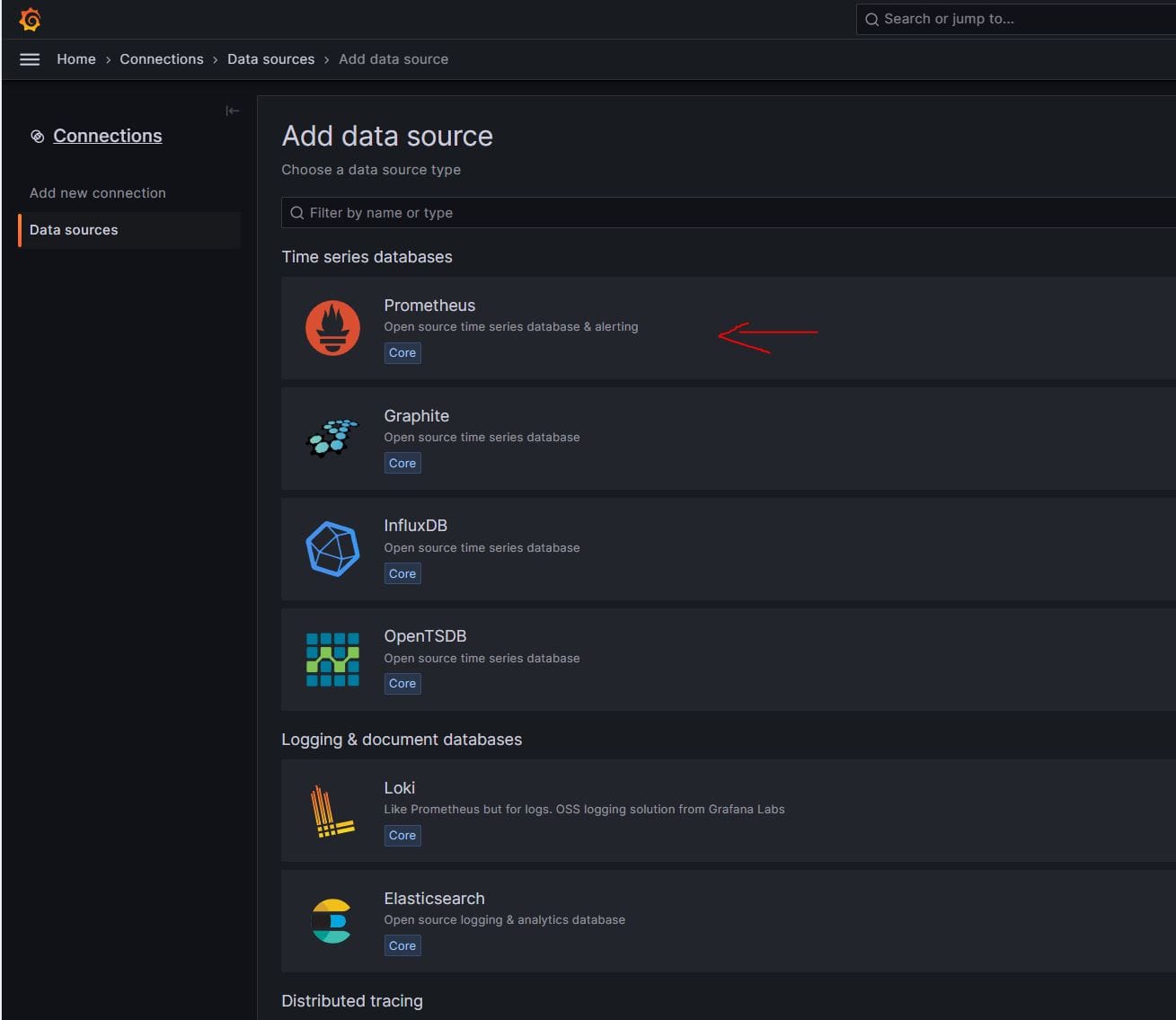Screen dimensions: 1176x1020
Task: Click the magnifier icon in the filter box
Action: [297, 213]
